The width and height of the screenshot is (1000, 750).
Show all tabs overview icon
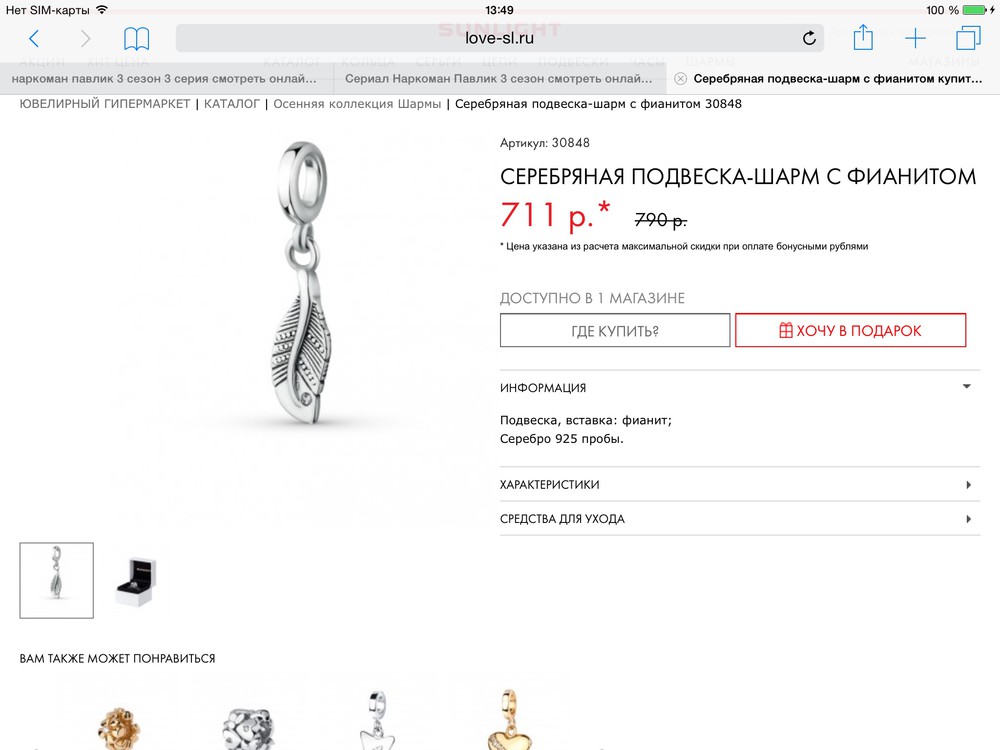point(968,38)
